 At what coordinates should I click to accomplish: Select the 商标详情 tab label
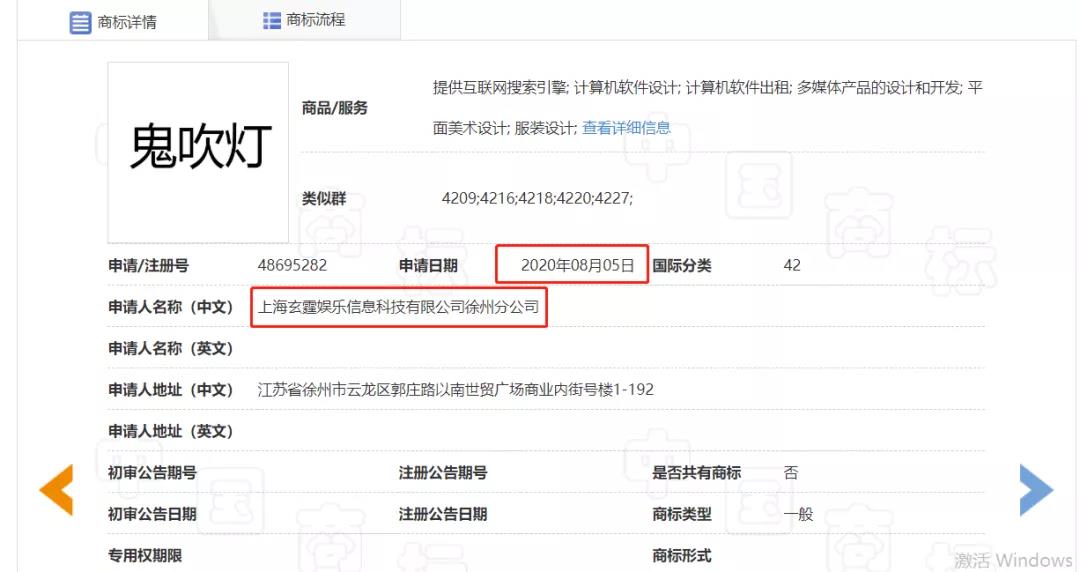126,22
